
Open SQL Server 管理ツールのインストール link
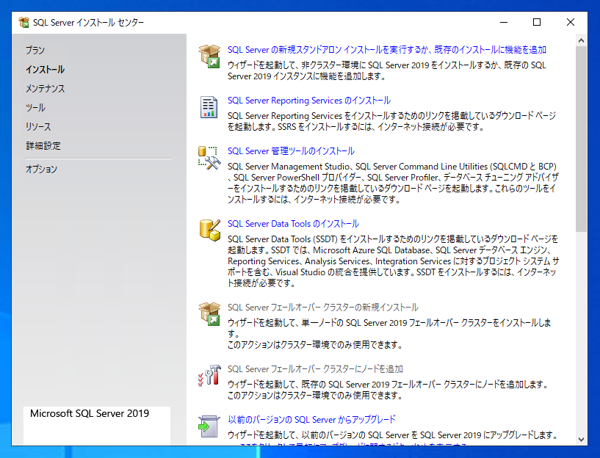(x=291, y=151)
